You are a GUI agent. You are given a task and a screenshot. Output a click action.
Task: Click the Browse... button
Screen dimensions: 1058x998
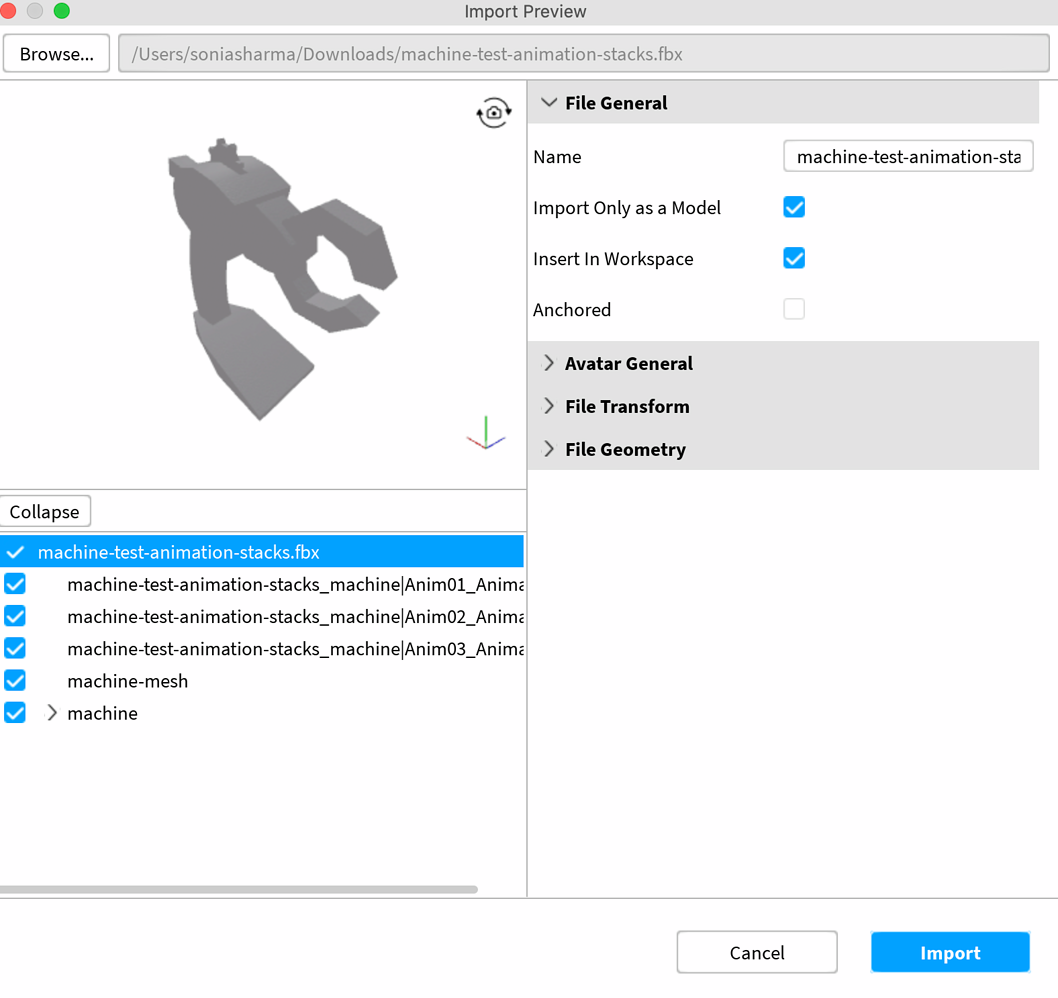pos(57,54)
